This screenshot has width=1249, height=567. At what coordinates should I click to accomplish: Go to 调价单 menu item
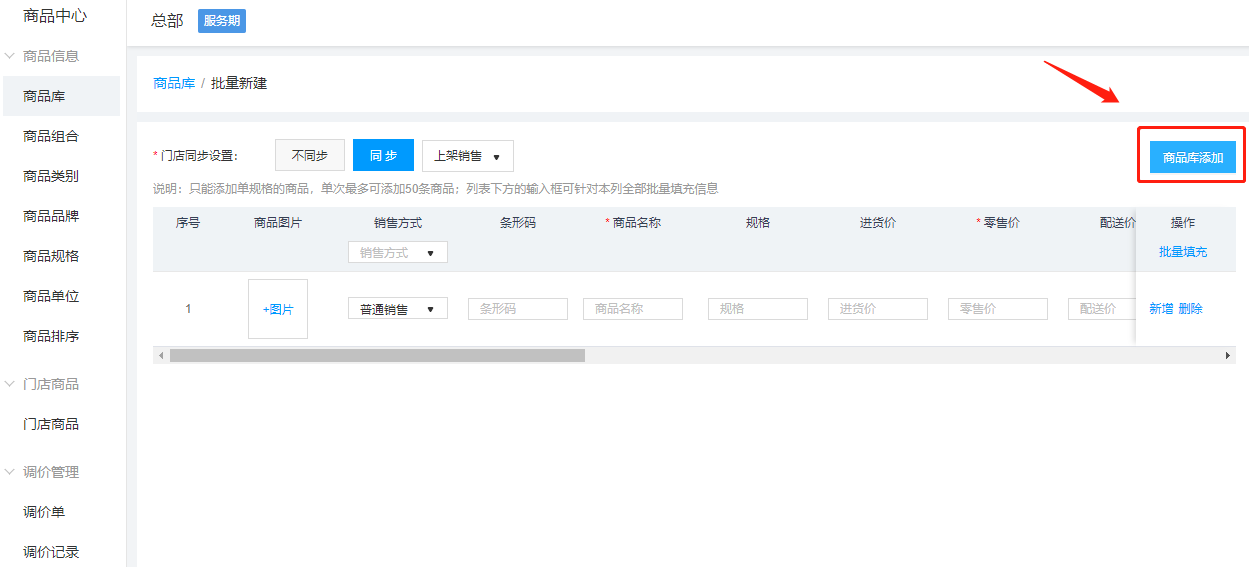point(44,512)
